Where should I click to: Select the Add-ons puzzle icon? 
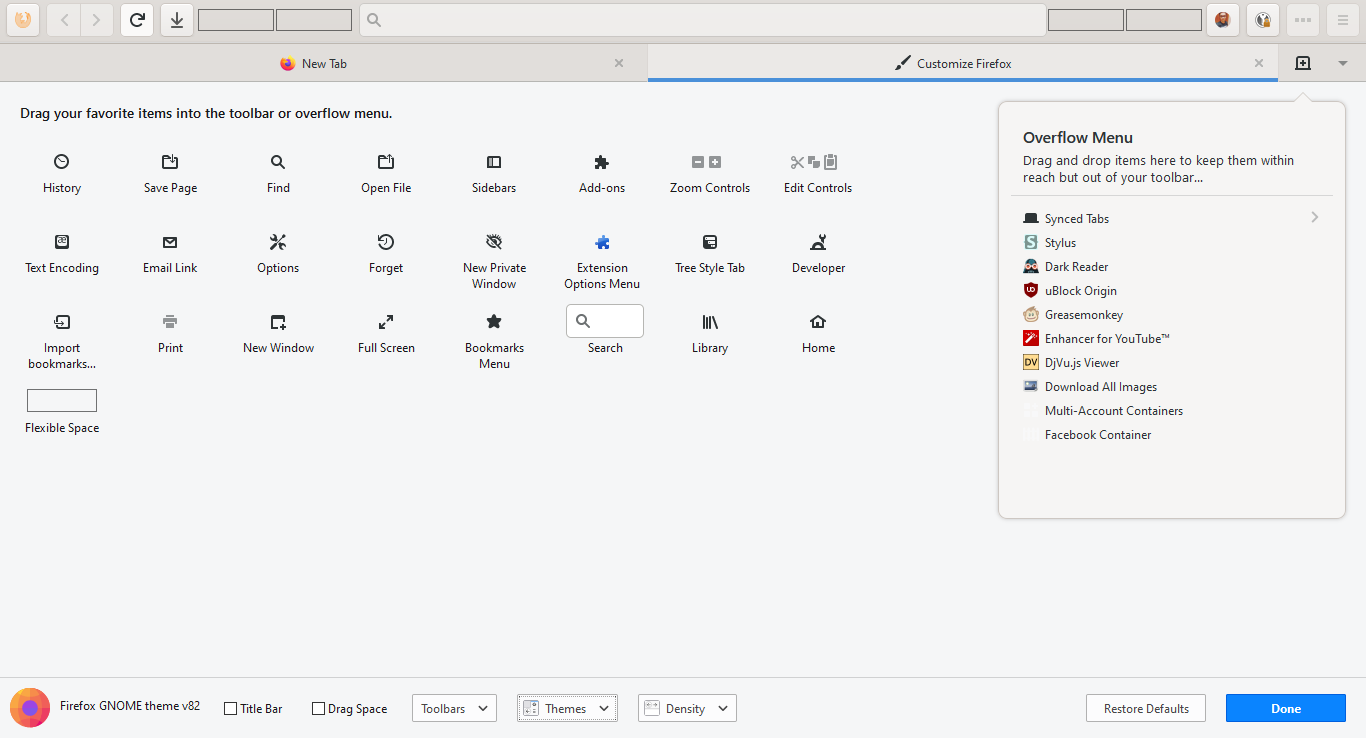click(x=602, y=162)
